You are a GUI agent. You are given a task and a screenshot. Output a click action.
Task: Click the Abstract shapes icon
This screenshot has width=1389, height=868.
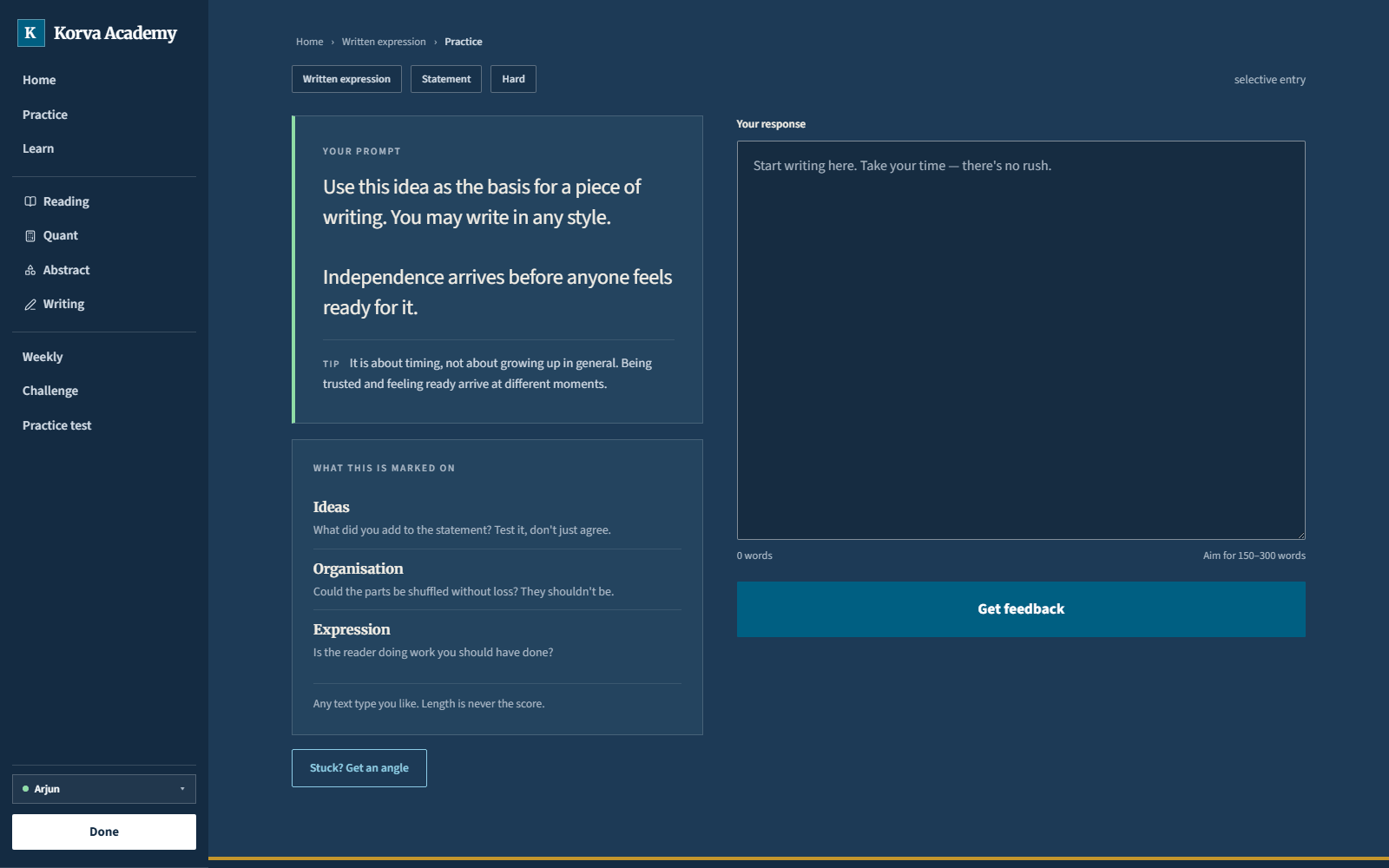(x=30, y=270)
